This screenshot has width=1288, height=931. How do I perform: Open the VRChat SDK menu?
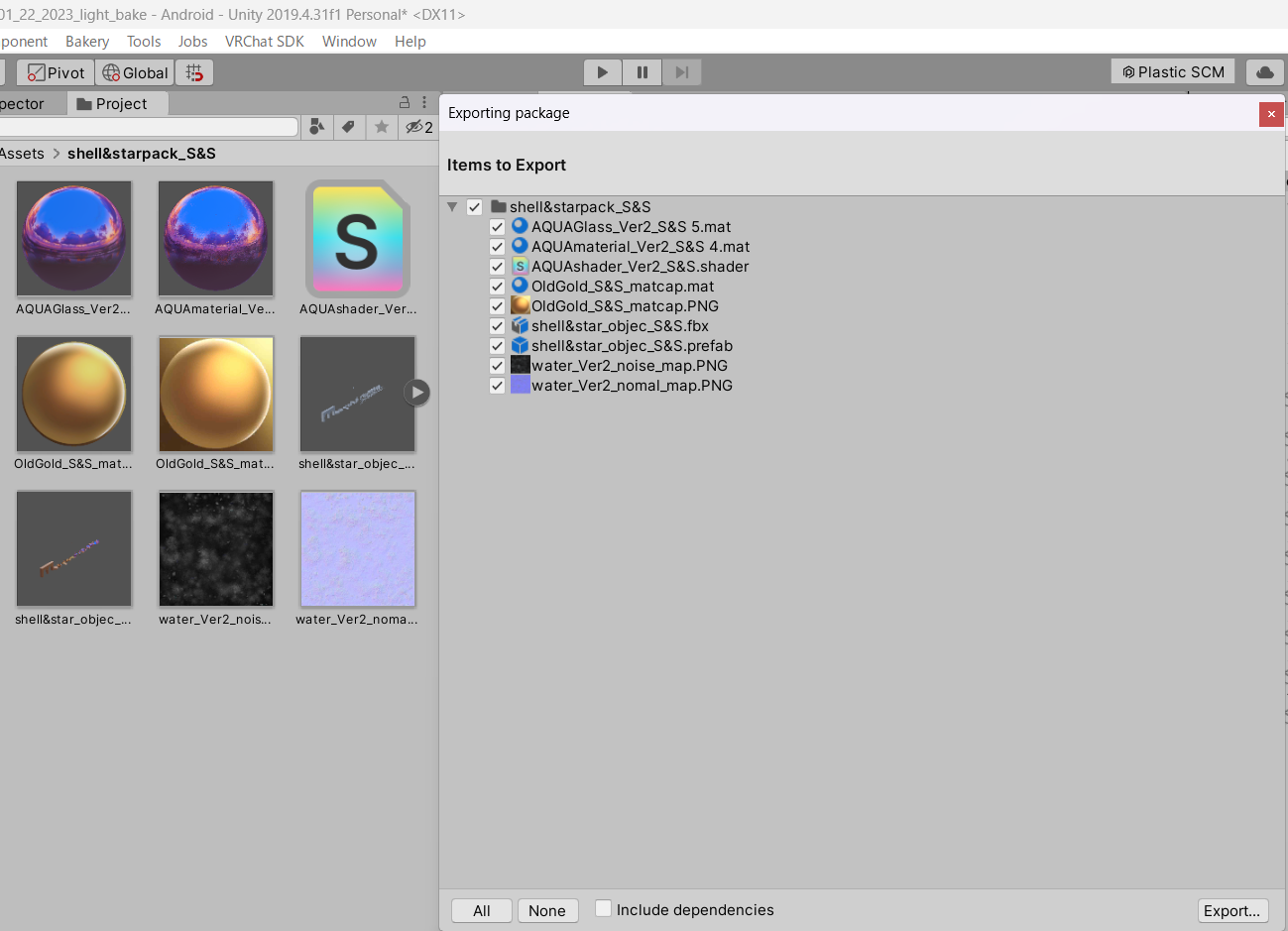click(x=265, y=42)
